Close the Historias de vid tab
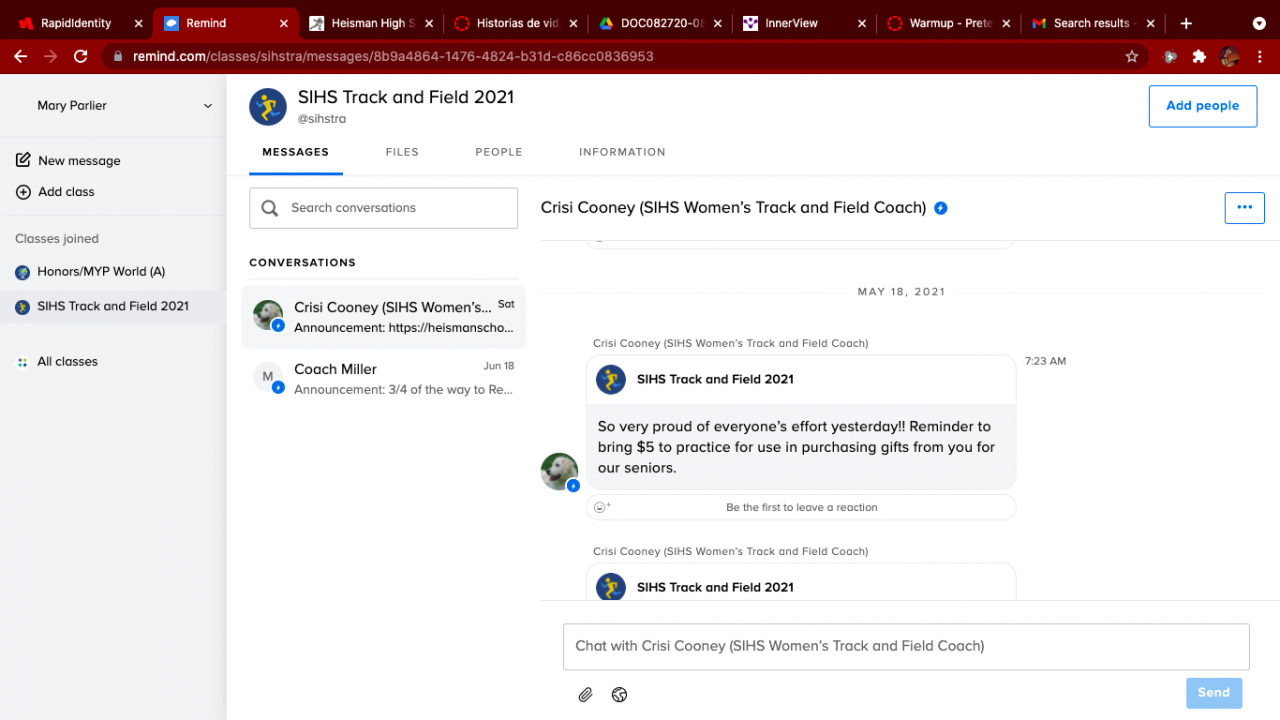The width and height of the screenshot is (1280, 720). click(x=575, y=23)
